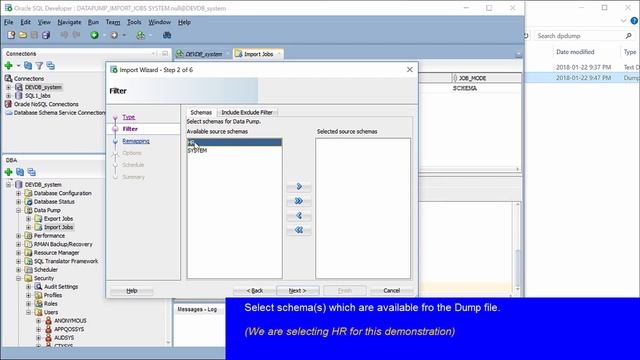Expand RMAN Backup/Recovery node

18,244
